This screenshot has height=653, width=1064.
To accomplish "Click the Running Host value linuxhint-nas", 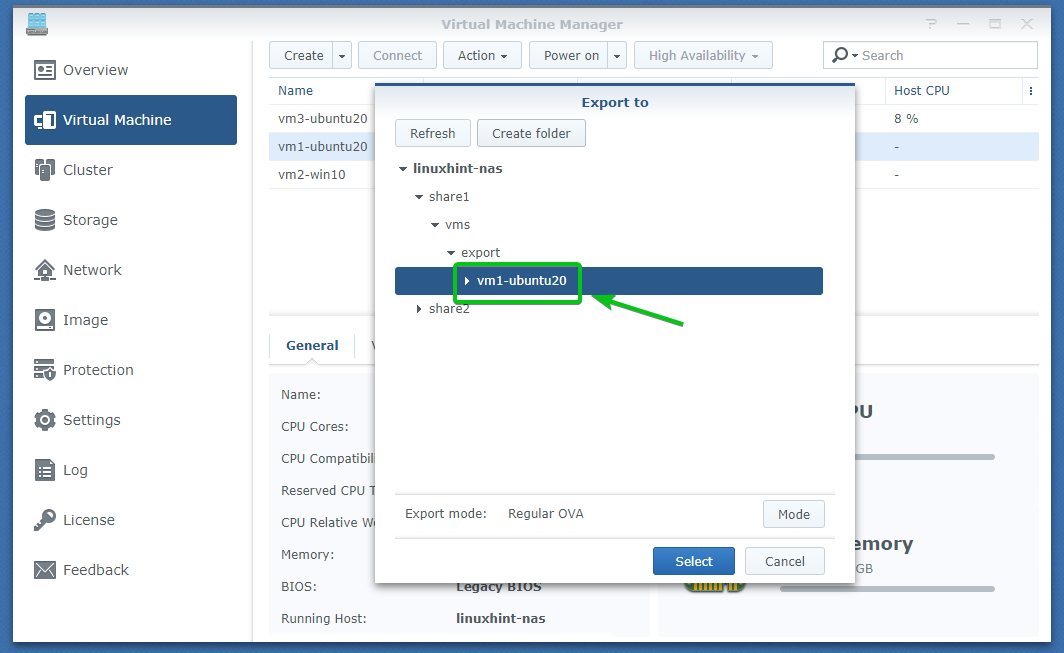I will (500, 618).
